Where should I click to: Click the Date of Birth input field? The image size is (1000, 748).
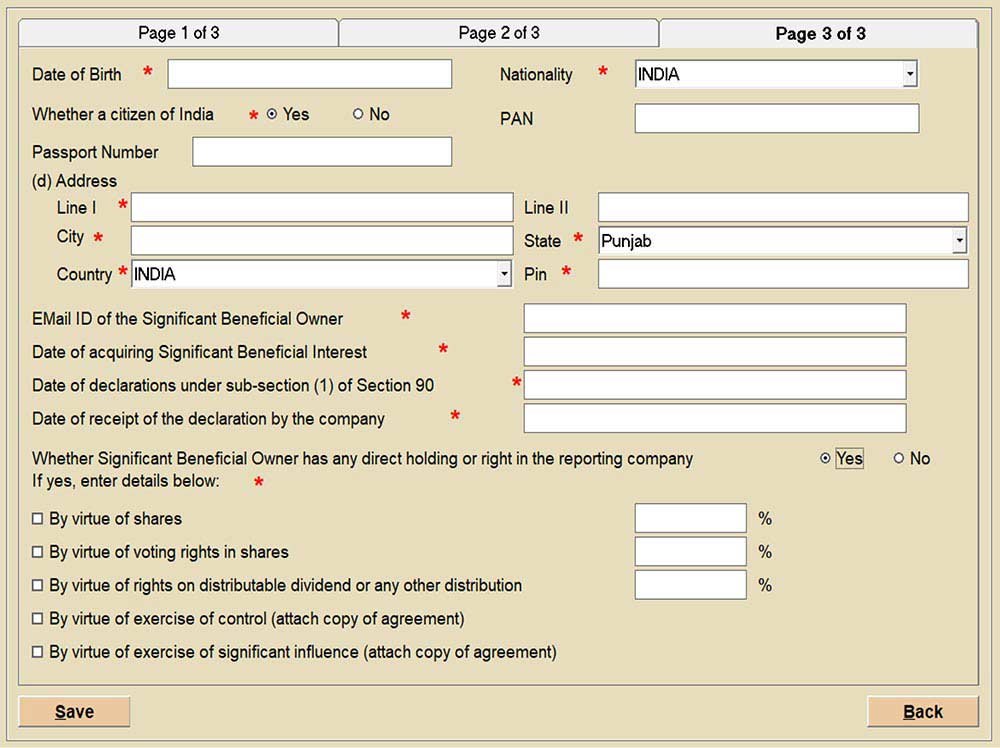pos(309,74)
